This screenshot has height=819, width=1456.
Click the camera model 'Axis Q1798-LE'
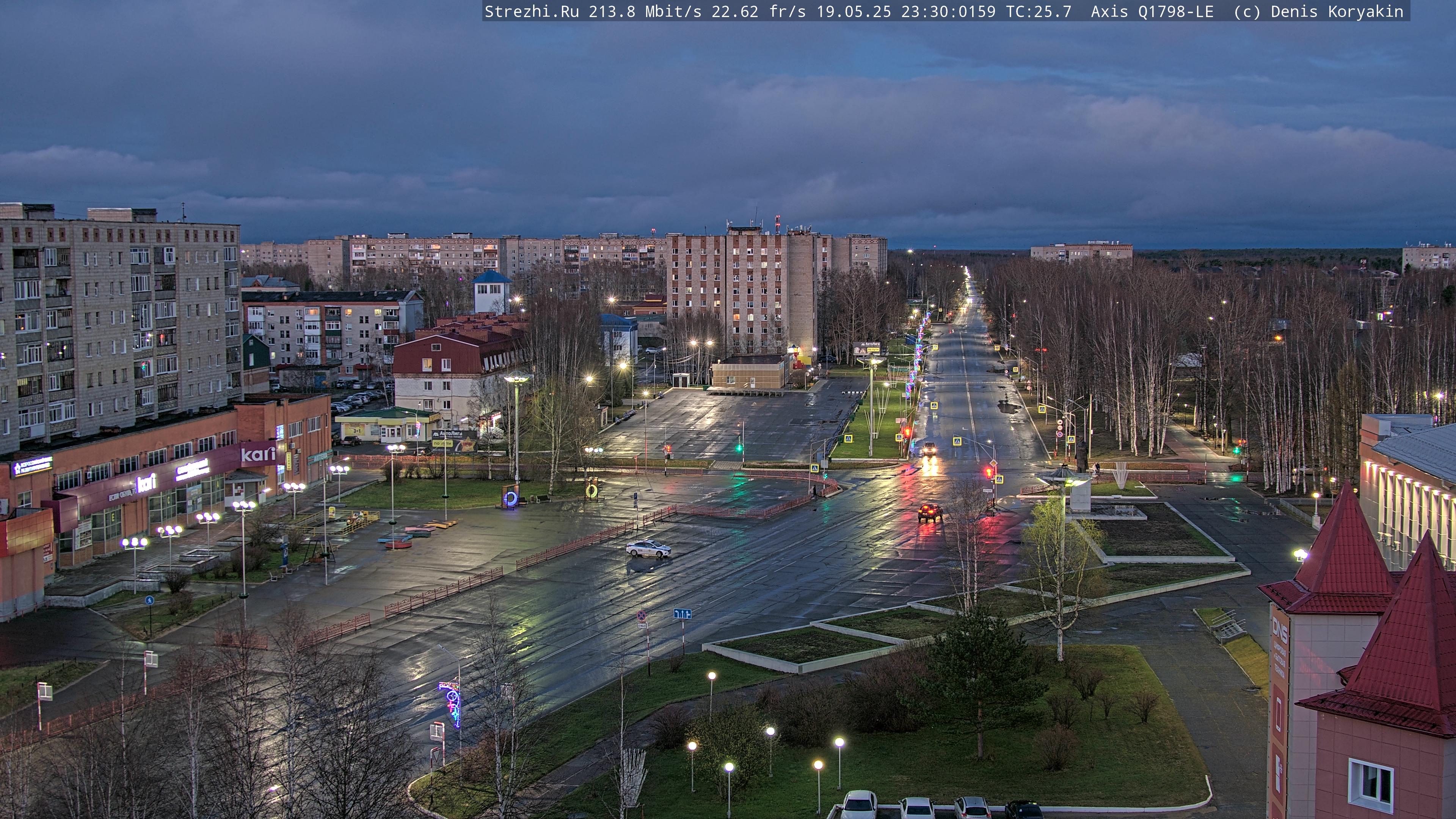pyautogui.click(x=1152, y=12)
